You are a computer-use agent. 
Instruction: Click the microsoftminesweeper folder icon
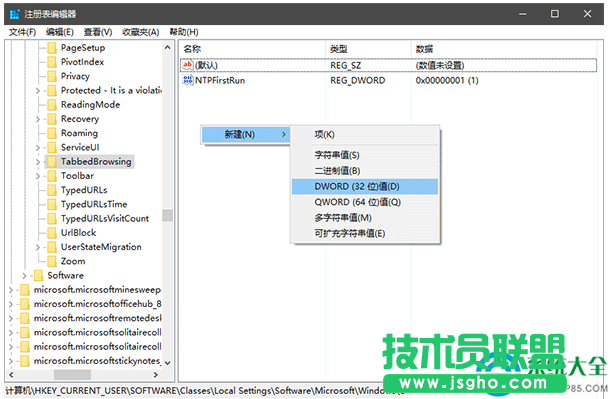pos(25,290)
